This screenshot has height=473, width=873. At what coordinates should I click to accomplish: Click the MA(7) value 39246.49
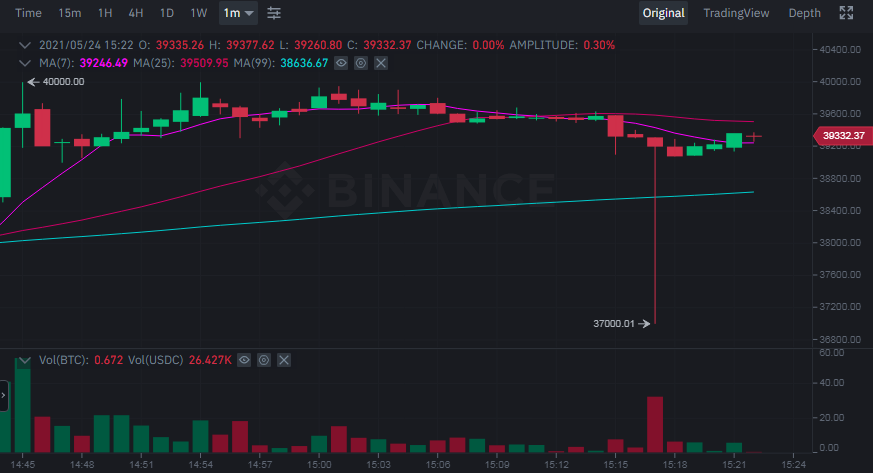tap(104, 63)
